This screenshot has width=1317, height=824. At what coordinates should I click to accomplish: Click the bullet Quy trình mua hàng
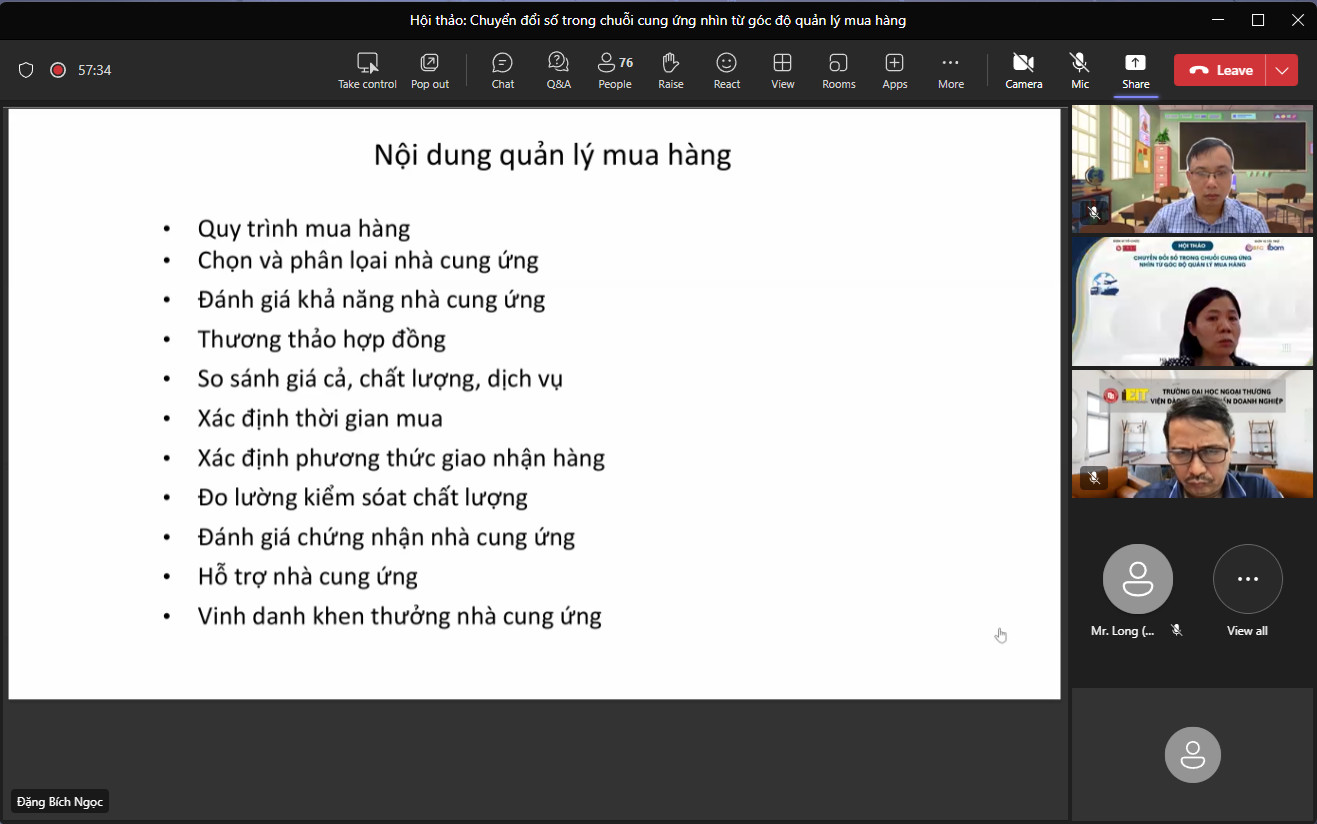304,229
